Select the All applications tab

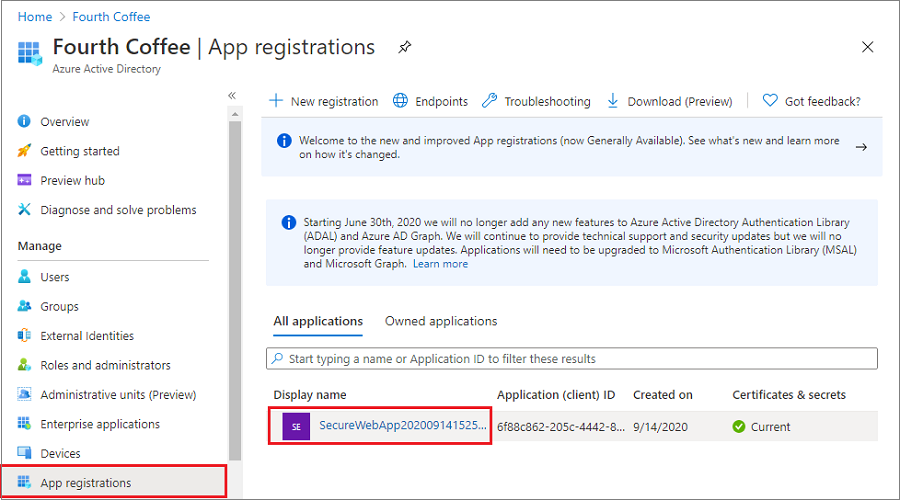click(x=318, y=321)
